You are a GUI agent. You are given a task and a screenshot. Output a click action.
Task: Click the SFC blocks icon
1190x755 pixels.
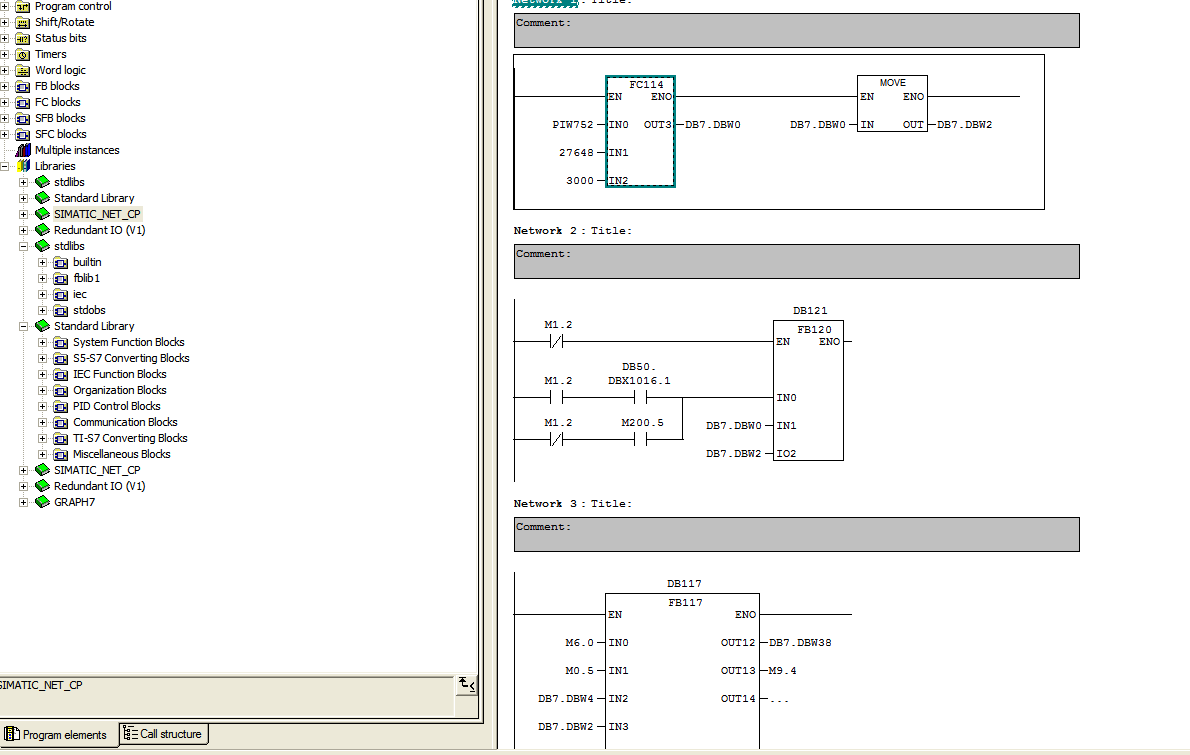(23, 134)
